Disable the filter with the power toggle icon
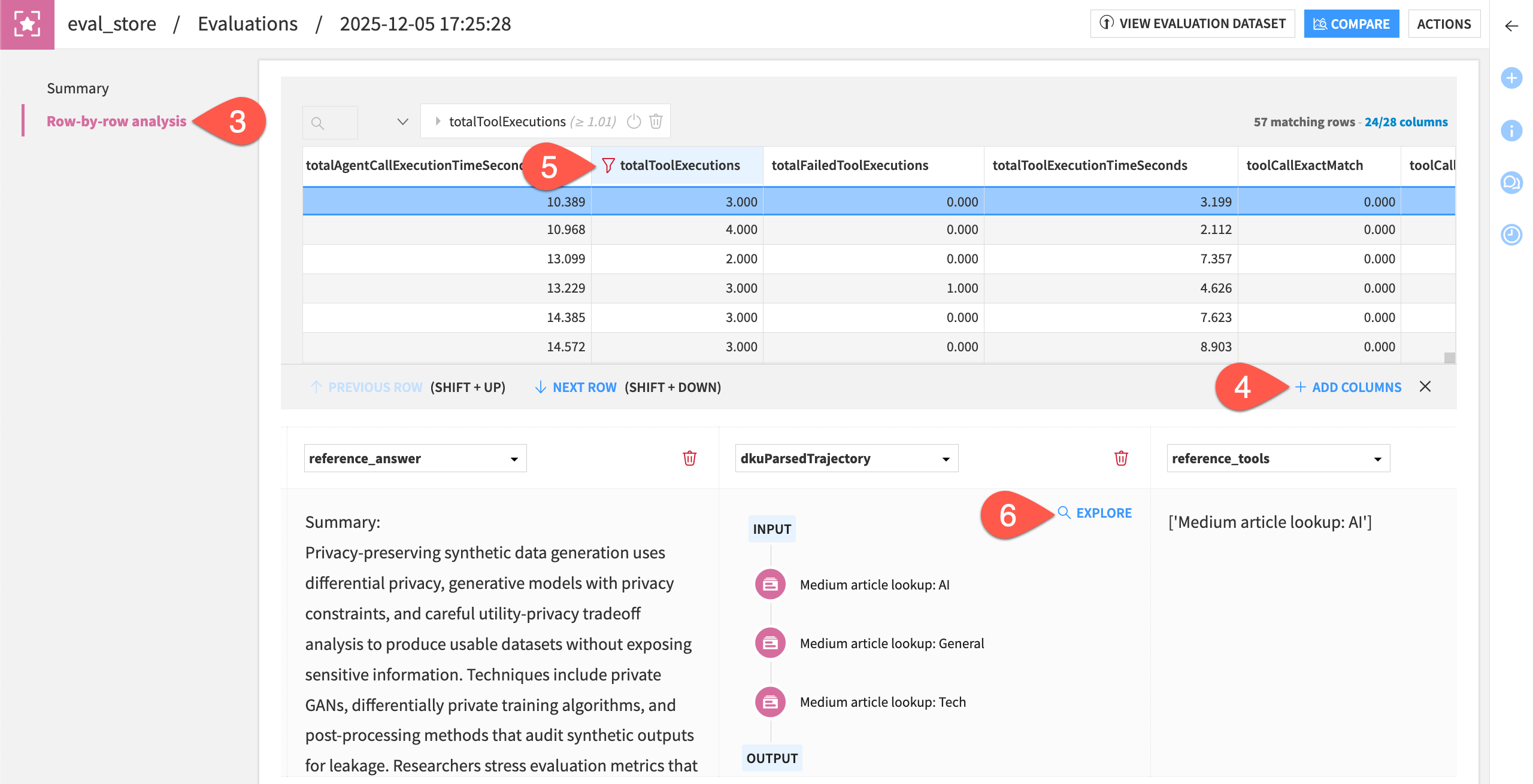 [x=634, y=120]
